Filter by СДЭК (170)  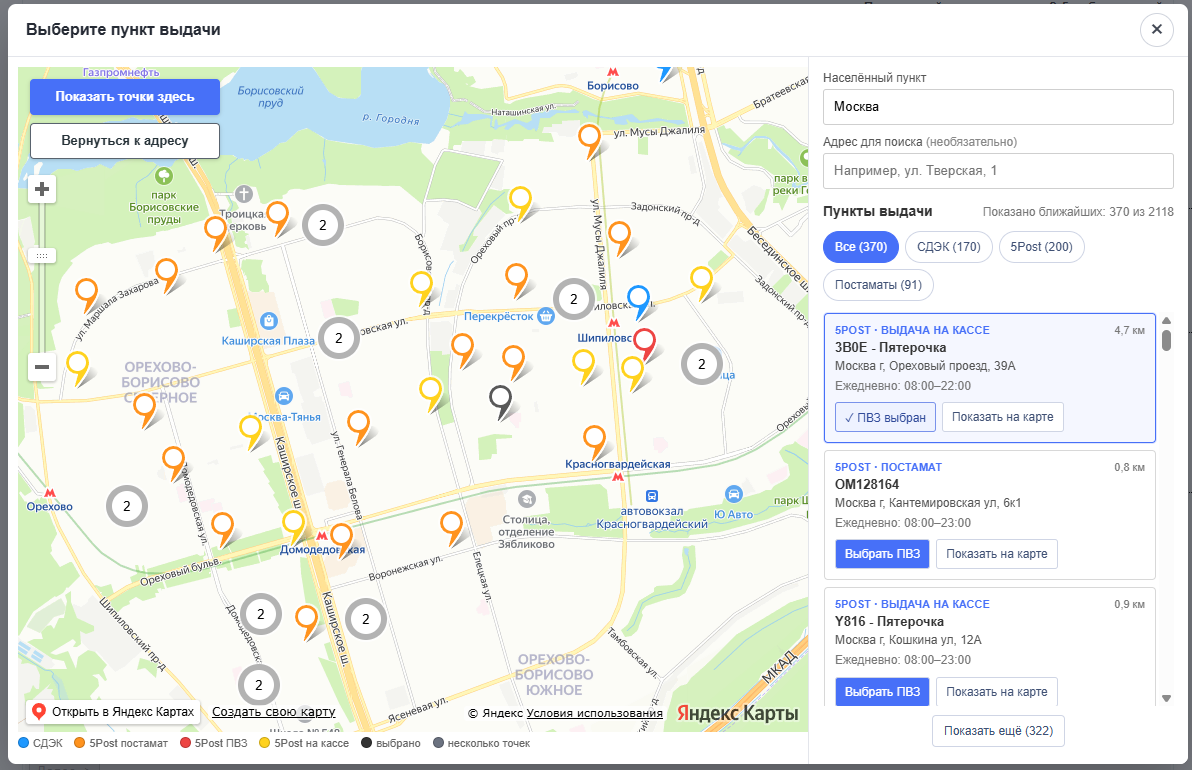point(949,247)
